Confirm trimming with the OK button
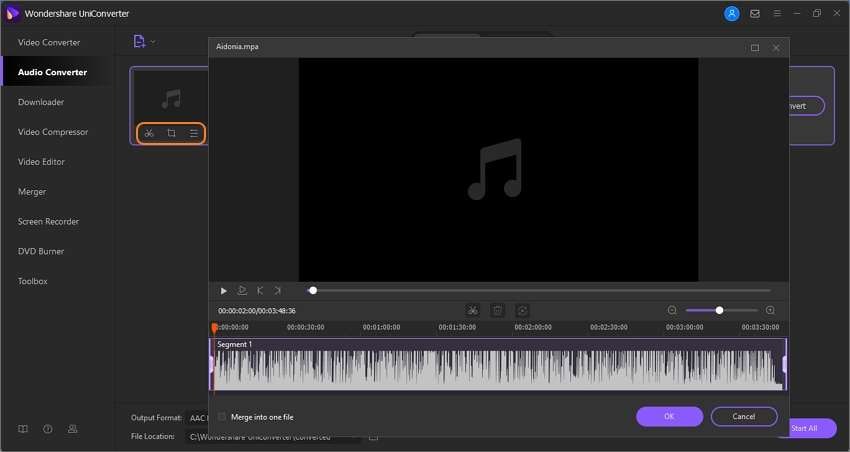 [669, 416]
